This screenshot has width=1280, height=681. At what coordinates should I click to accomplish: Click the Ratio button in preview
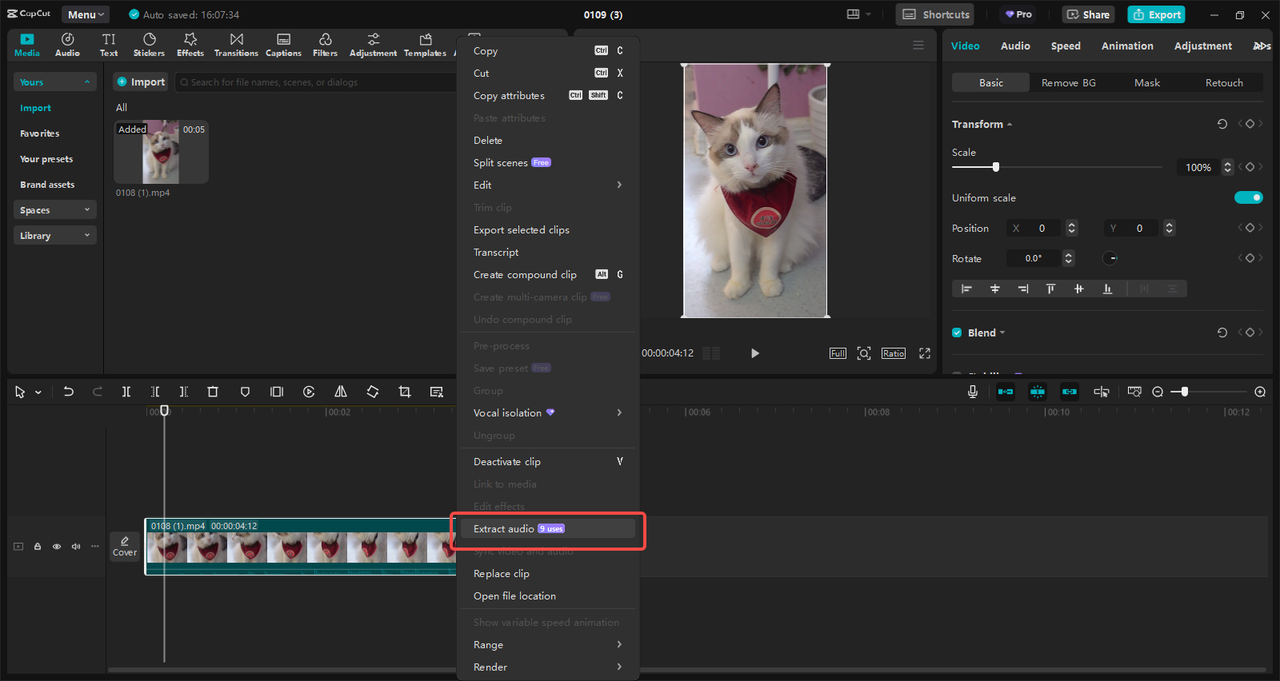click(893, 353)
